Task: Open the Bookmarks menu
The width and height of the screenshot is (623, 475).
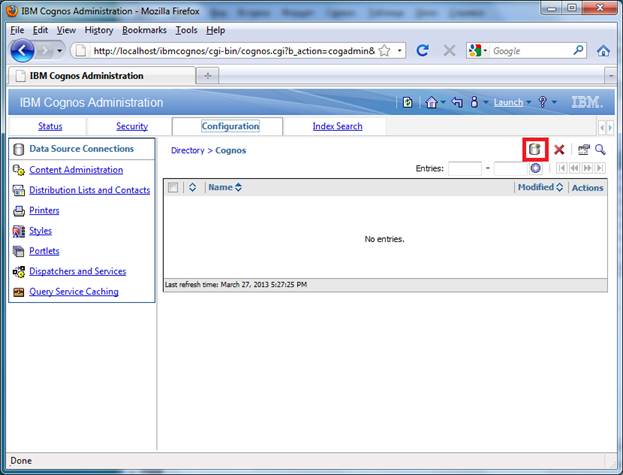Action: [x=144, y=30]
